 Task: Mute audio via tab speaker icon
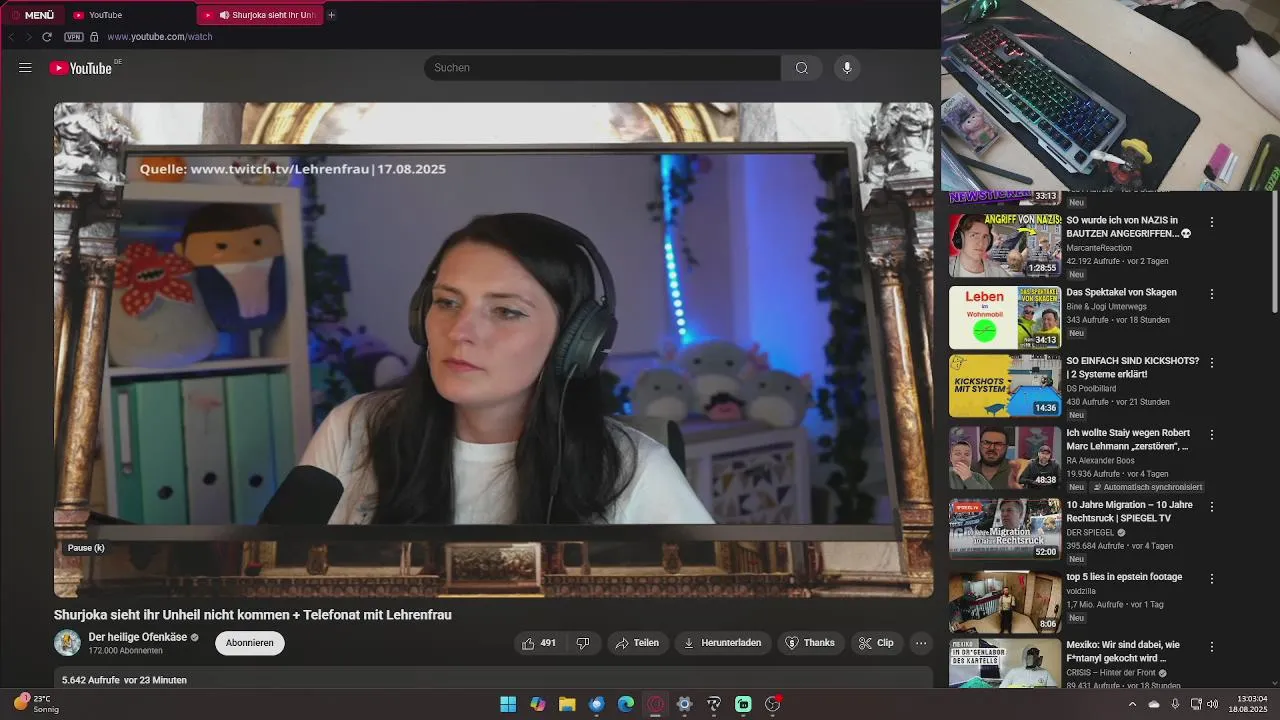click(x=224, y=15)
